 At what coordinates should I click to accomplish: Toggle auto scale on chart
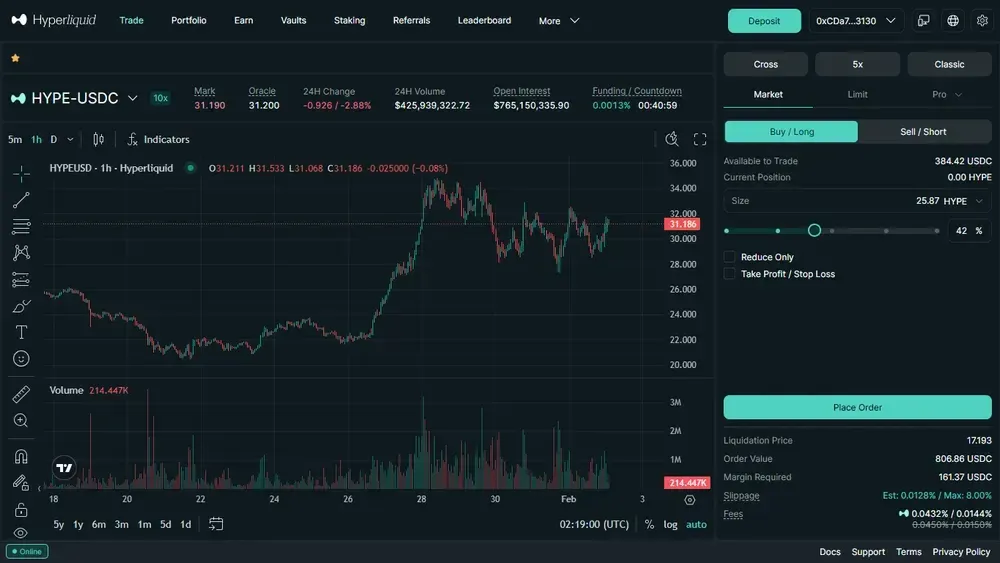click(x=696, y=524)
